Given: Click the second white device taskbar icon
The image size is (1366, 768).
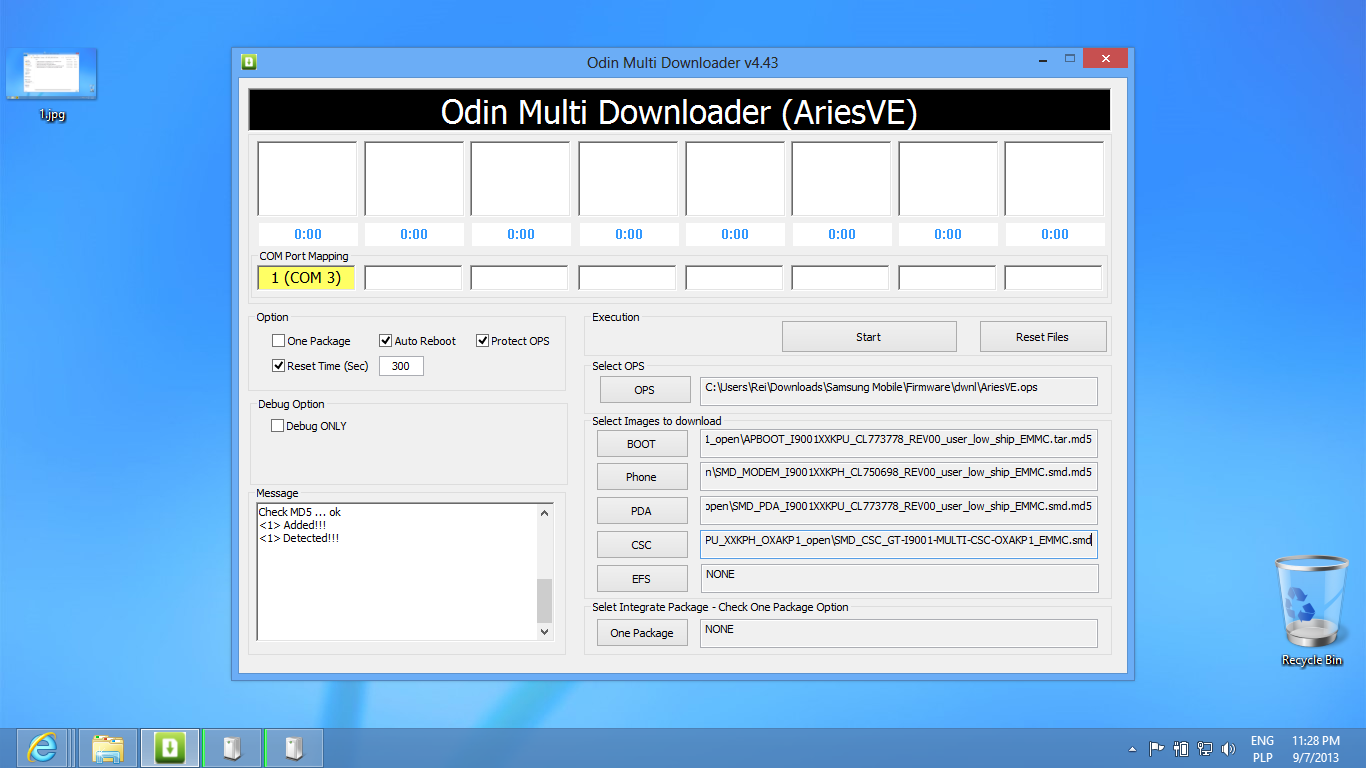Looking at the screenshot, I should [294, 747].
